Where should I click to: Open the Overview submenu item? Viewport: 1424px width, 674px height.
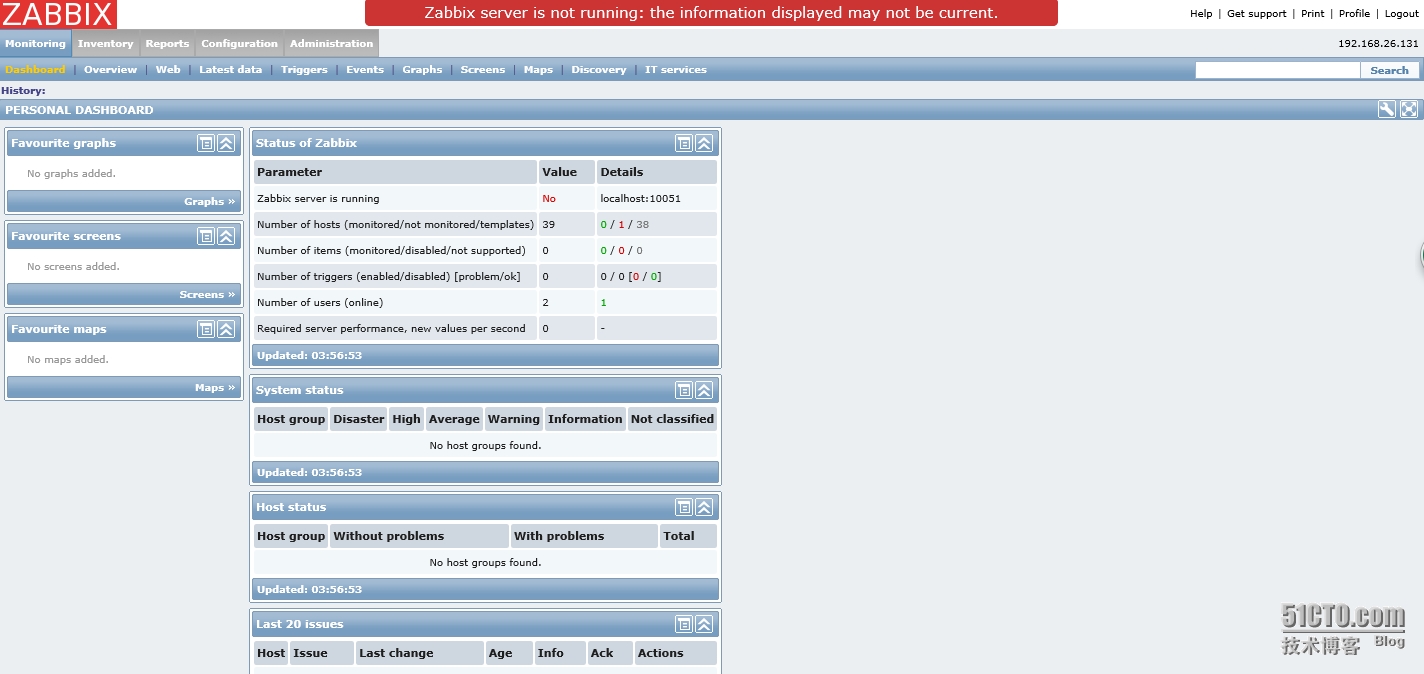[x=110, y=70]
